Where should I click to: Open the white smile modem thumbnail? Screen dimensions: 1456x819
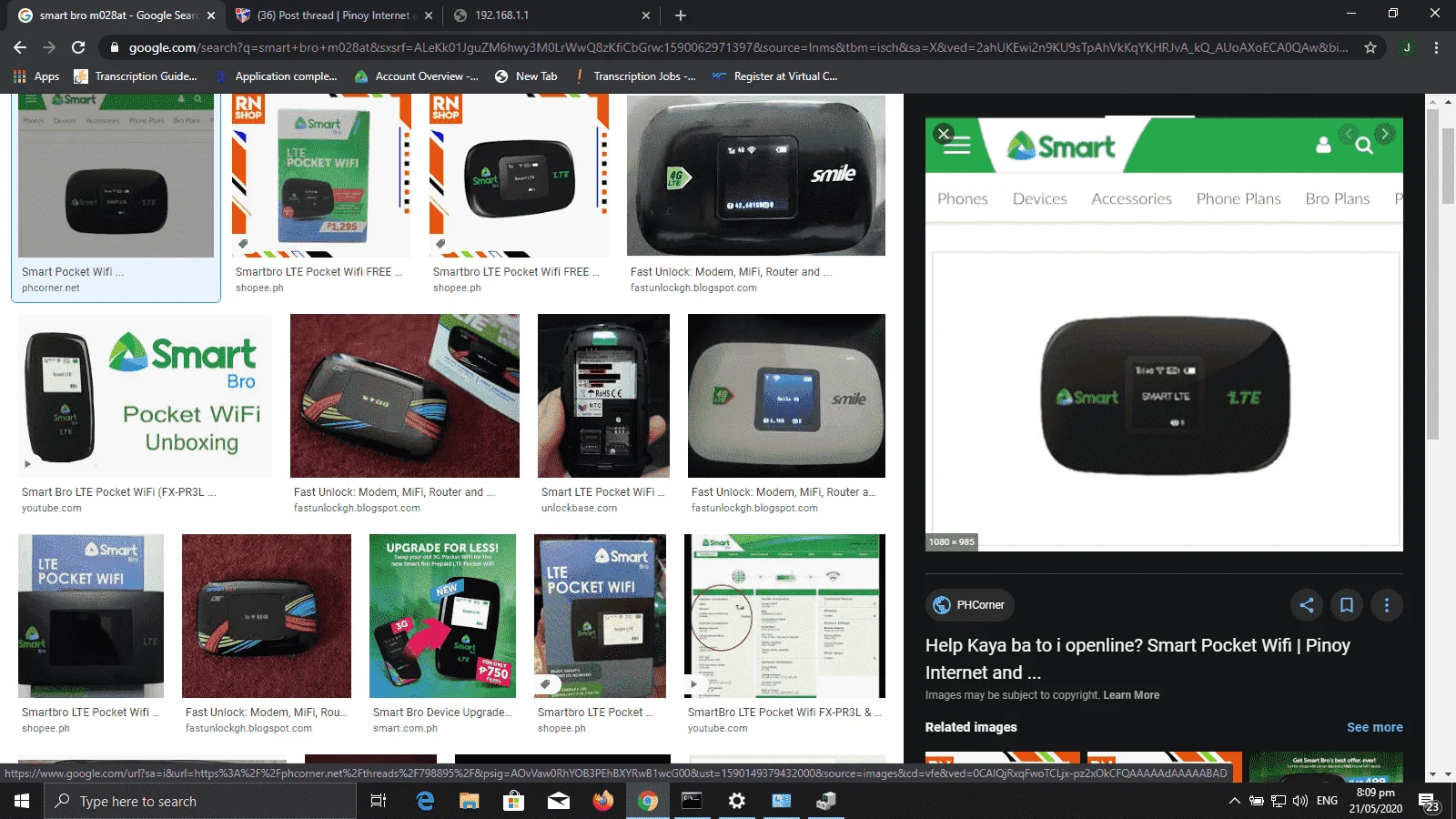click(786, 396)
